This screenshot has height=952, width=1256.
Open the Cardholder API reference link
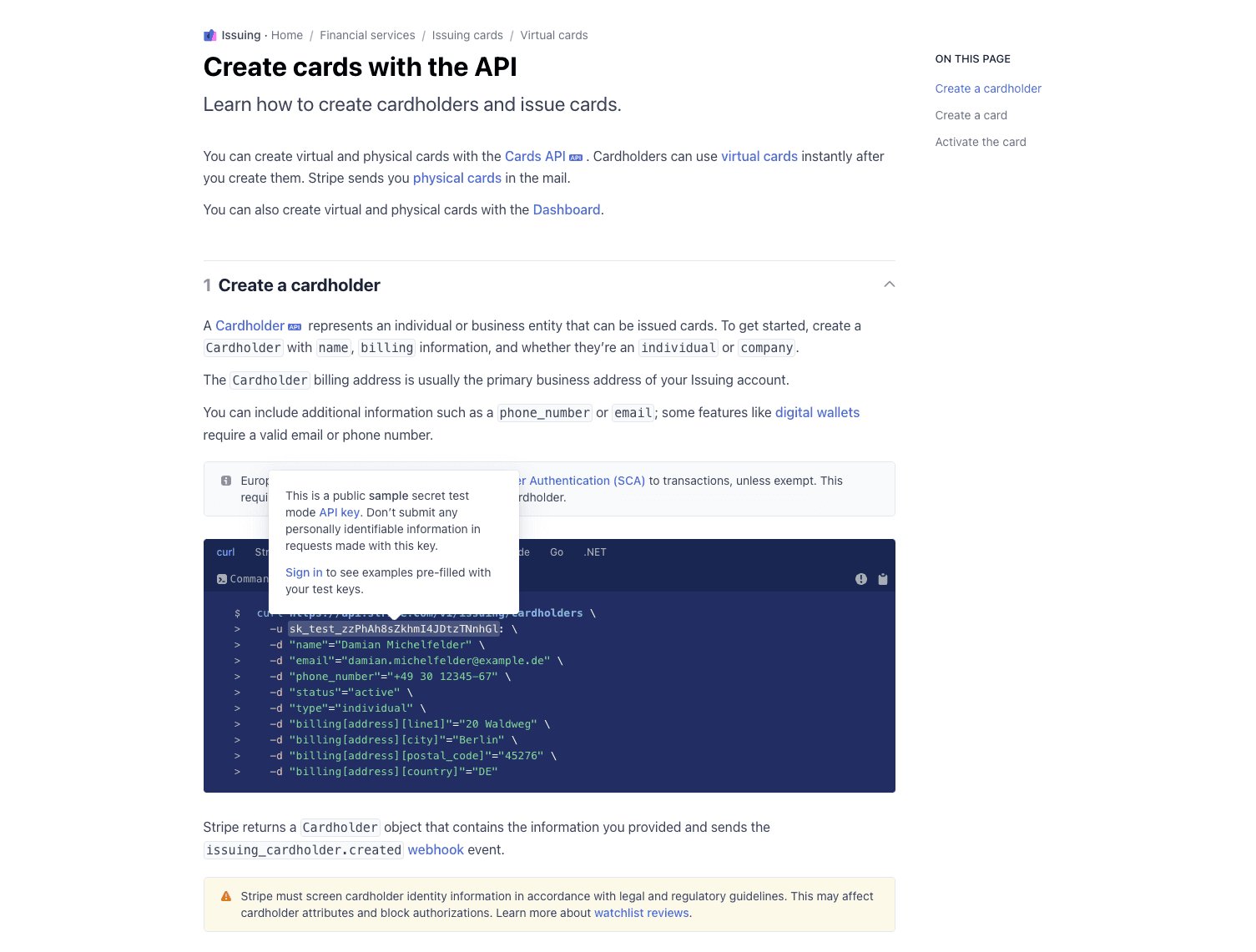click(250, 325)
